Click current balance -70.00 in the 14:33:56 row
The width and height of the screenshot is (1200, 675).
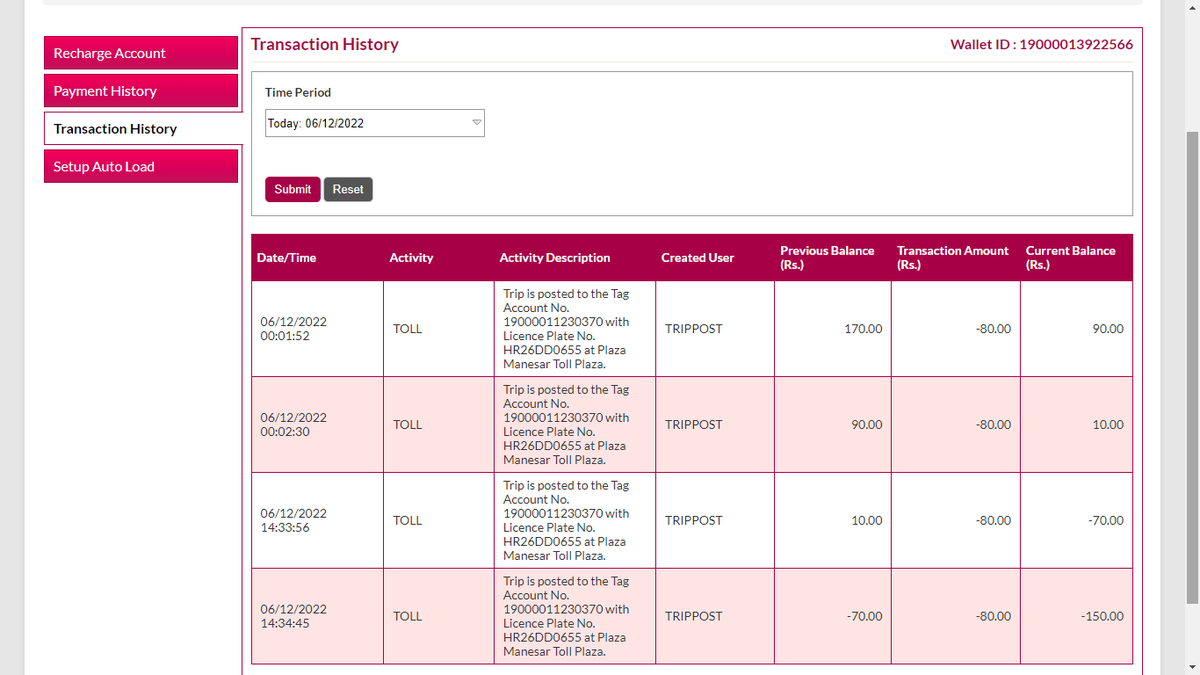(1106, 521)
